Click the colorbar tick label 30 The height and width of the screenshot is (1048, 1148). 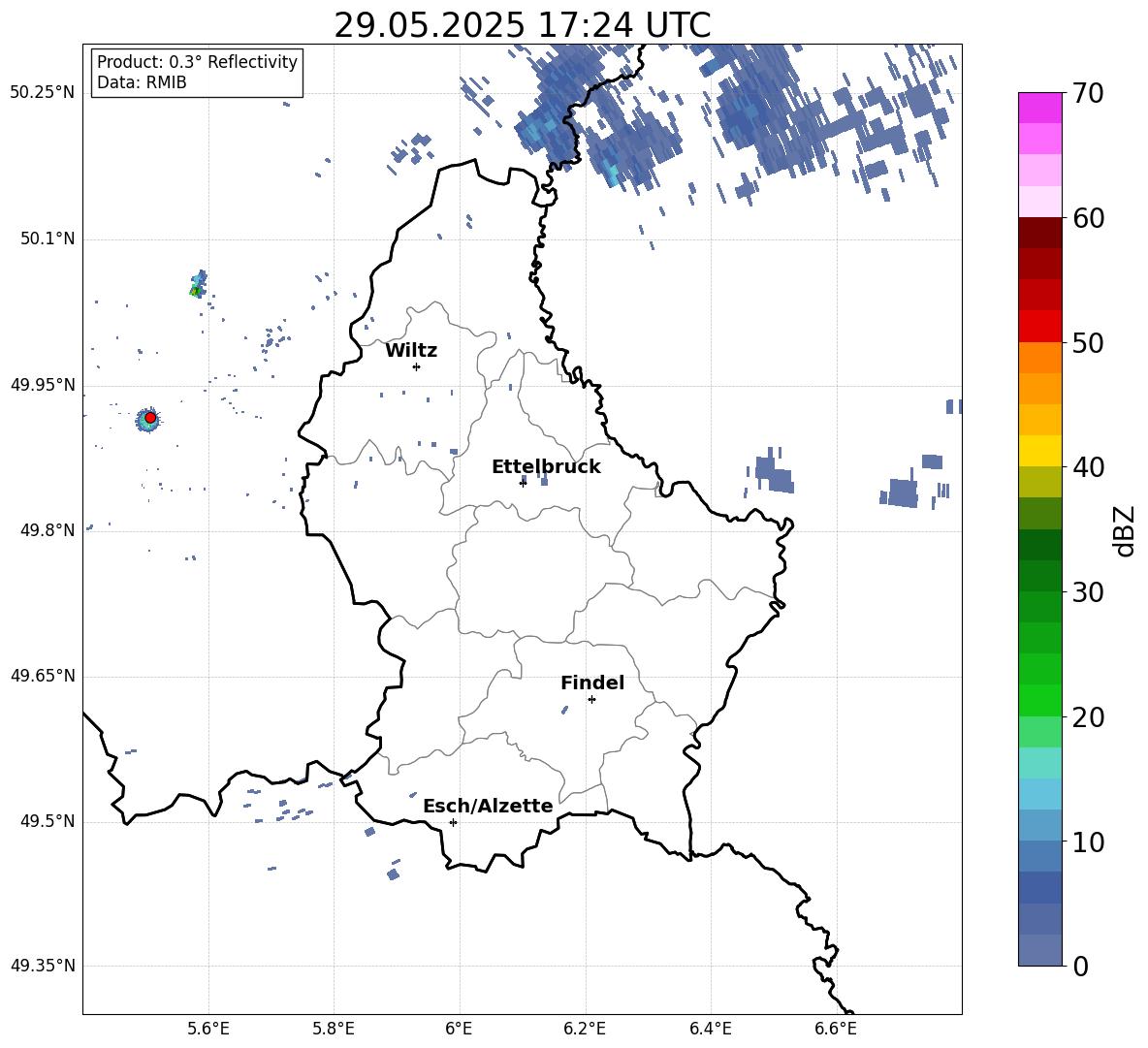(1088, 592)
